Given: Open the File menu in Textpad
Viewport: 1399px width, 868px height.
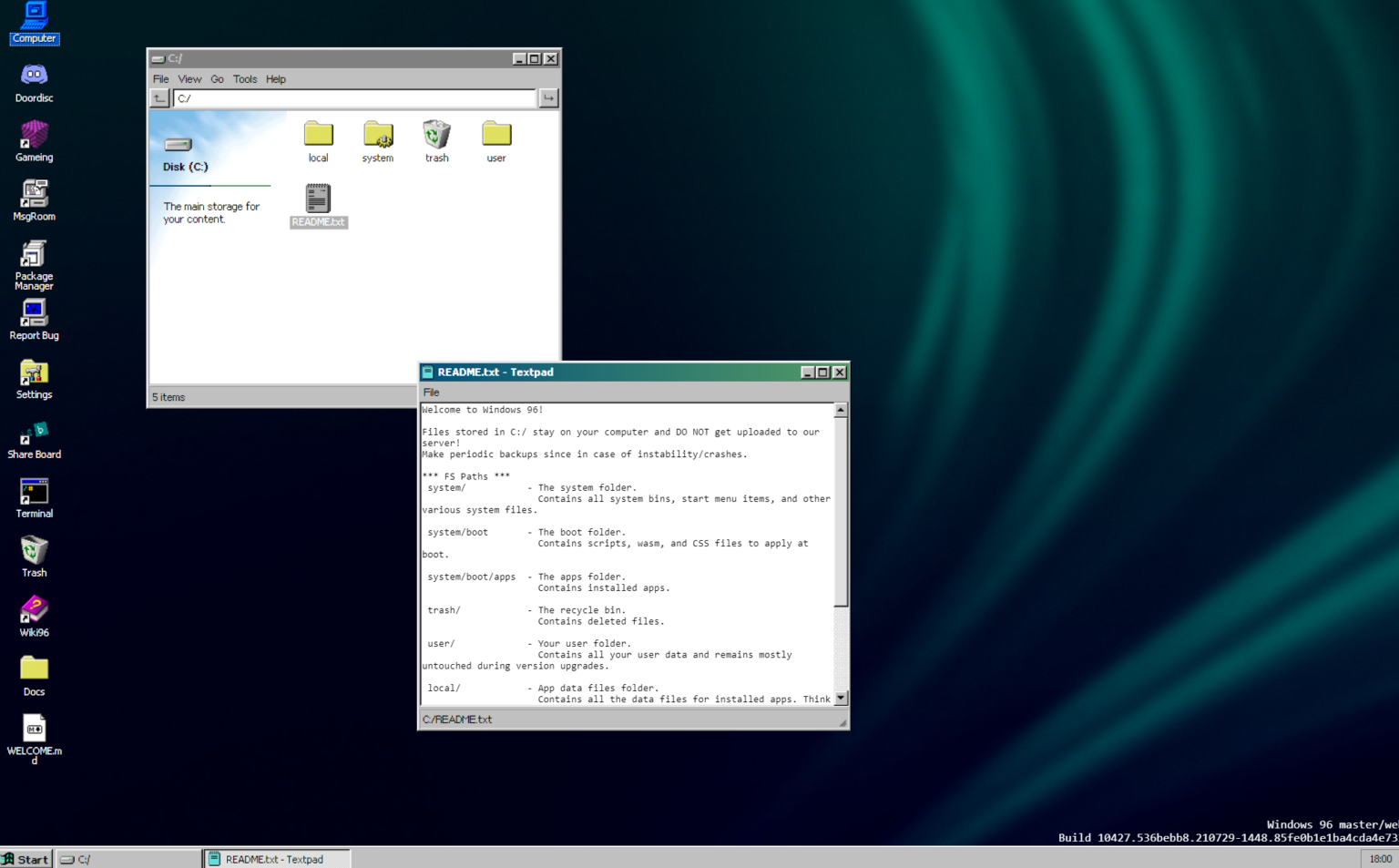Looking at the screenshot, I should 431,393.
